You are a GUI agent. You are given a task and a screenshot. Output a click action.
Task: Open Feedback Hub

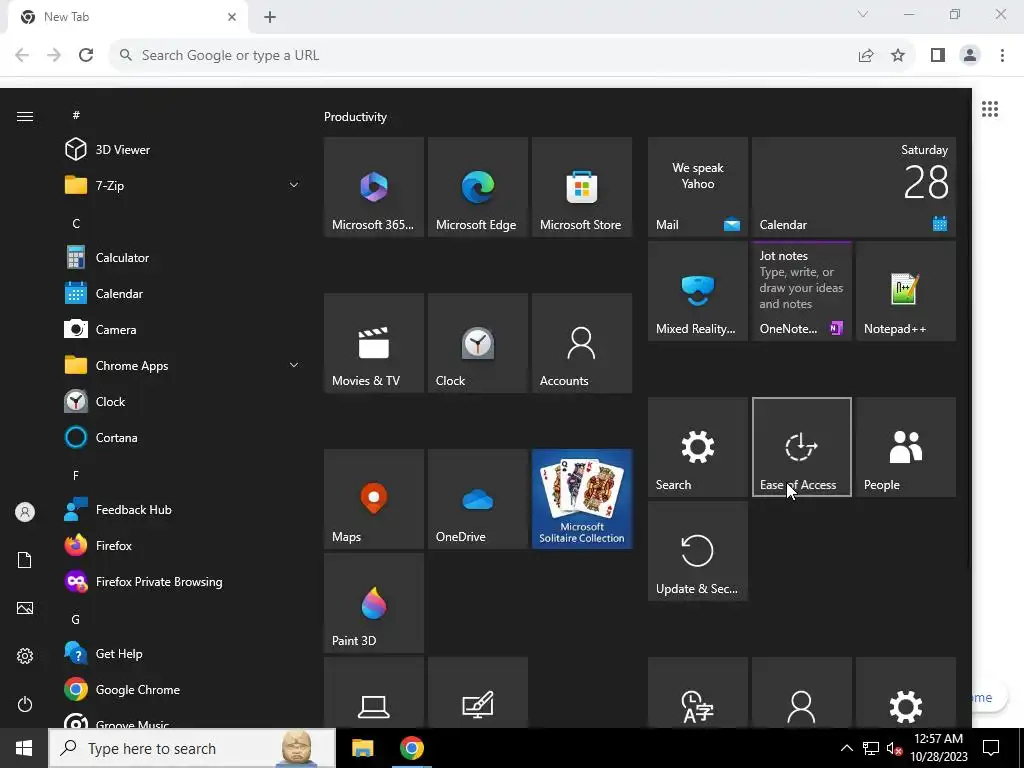pyautogui.click(x=183, y=509)
